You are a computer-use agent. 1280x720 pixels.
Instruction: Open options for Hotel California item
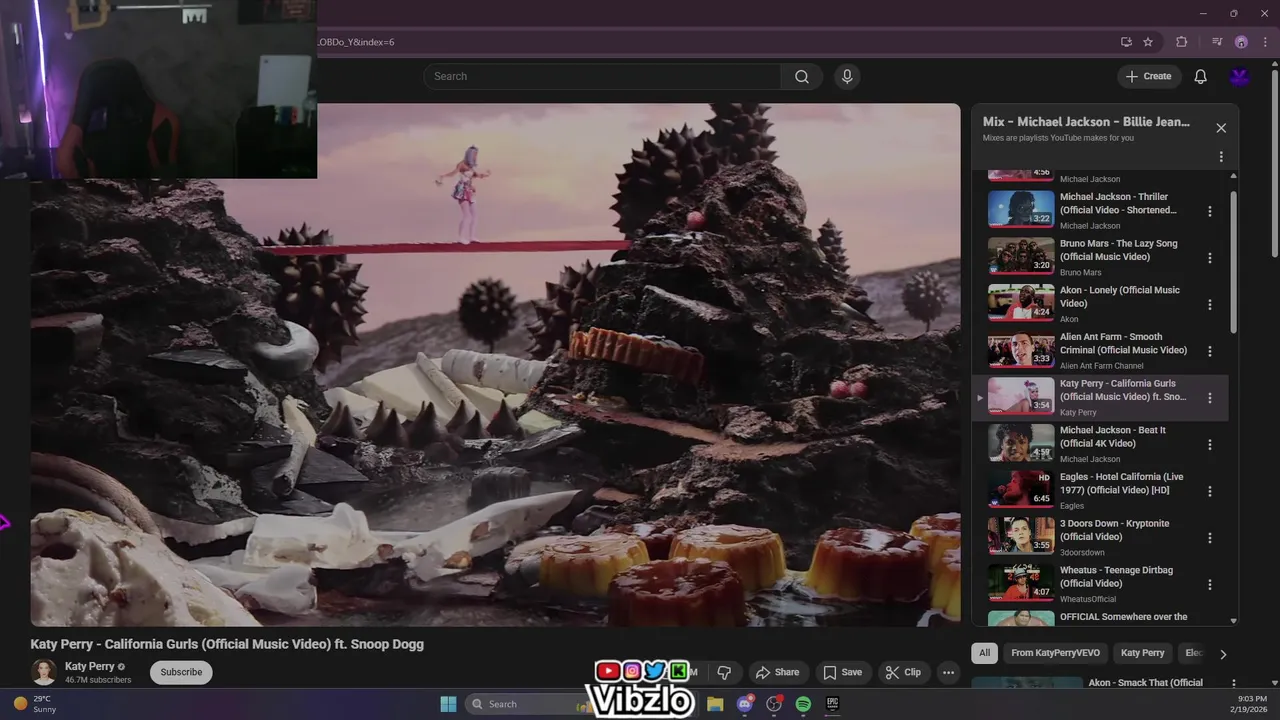1209,491
